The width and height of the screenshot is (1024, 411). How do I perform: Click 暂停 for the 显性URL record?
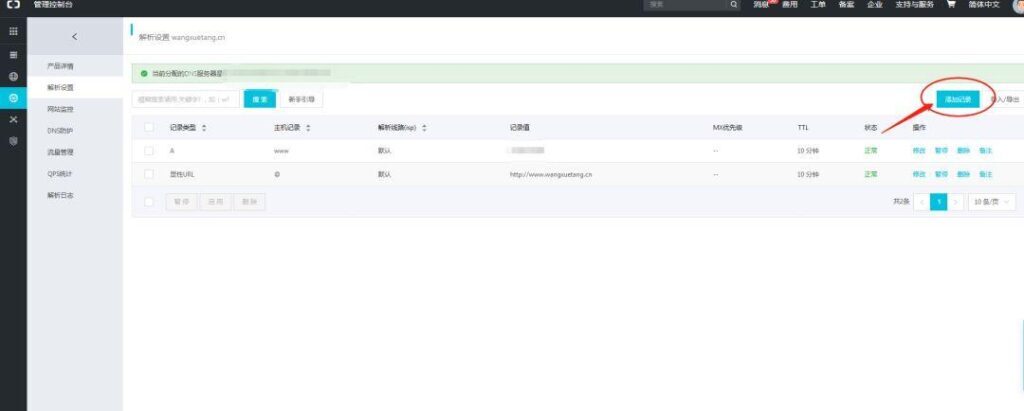click(x=941, y=174)
